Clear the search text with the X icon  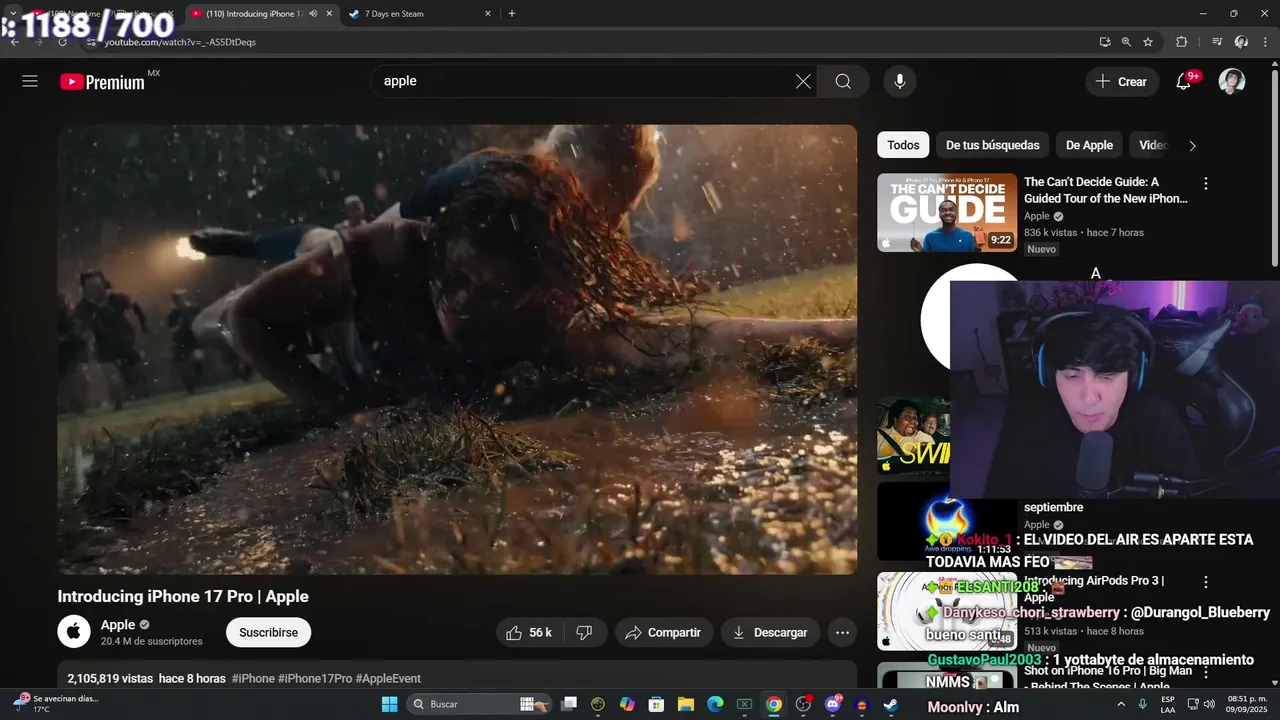click(x=803, y=81)
